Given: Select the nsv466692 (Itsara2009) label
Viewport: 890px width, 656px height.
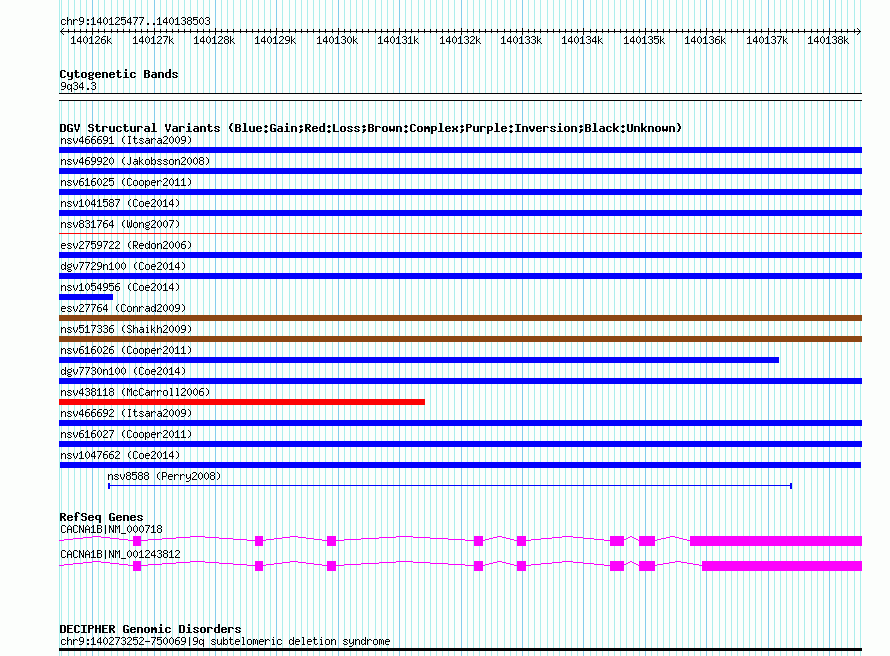Looking at the screenshot, I should (x=126, y=413).
